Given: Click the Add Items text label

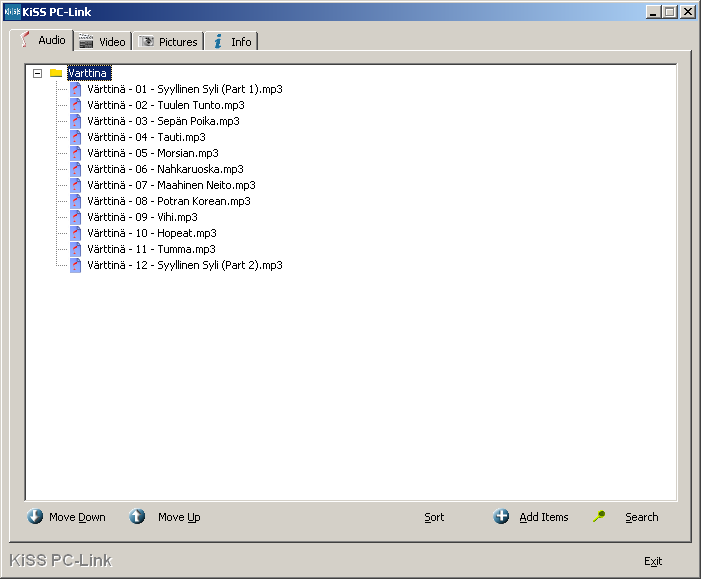Looking at the screenshot, I should click(544, 517).
